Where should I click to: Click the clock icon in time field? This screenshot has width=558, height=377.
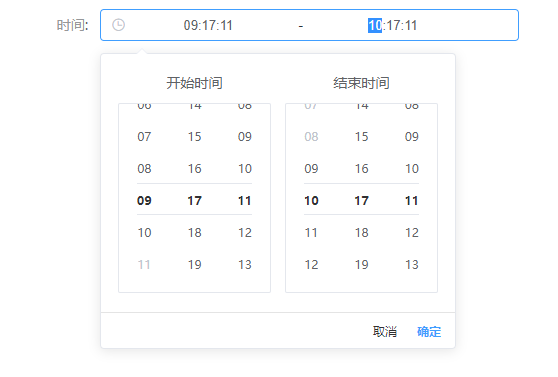coord(119,25)
